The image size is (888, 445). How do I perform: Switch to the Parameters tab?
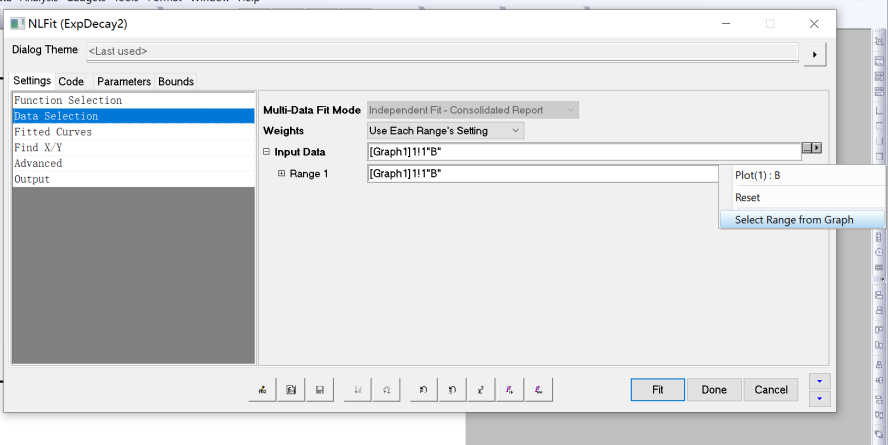coord(123,81)
